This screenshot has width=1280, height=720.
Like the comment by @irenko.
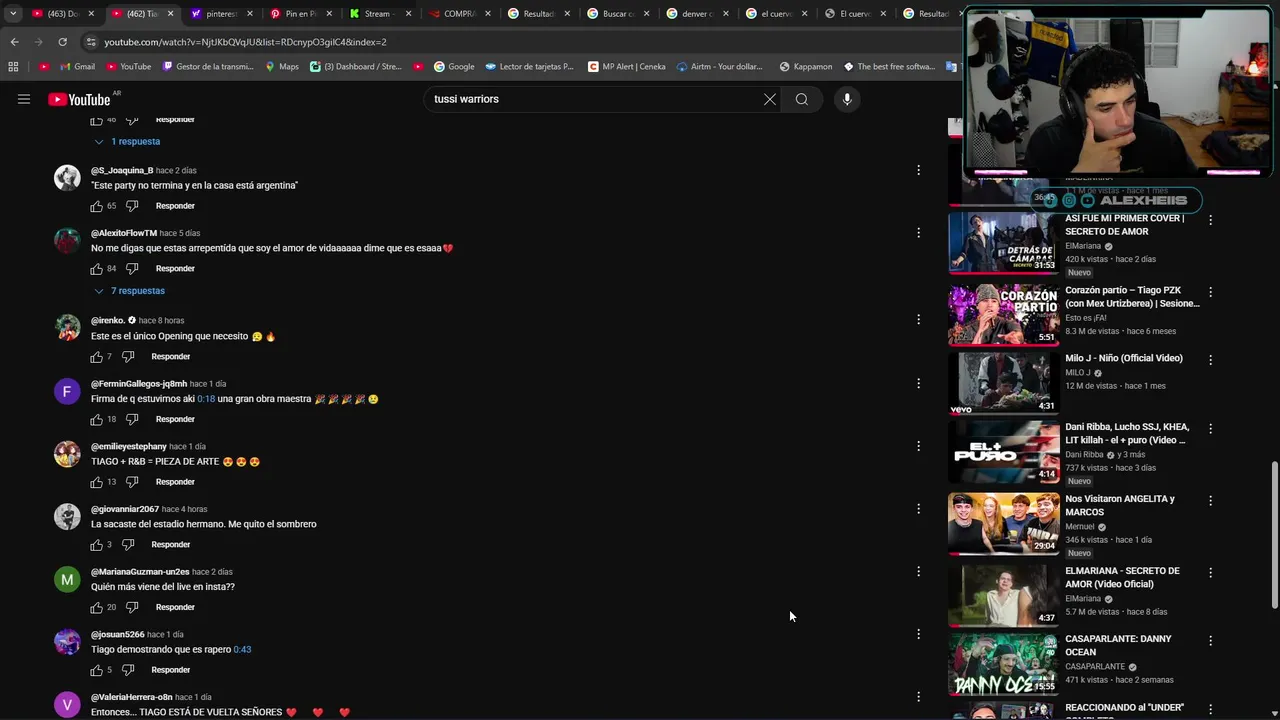(x=97, y=357)
